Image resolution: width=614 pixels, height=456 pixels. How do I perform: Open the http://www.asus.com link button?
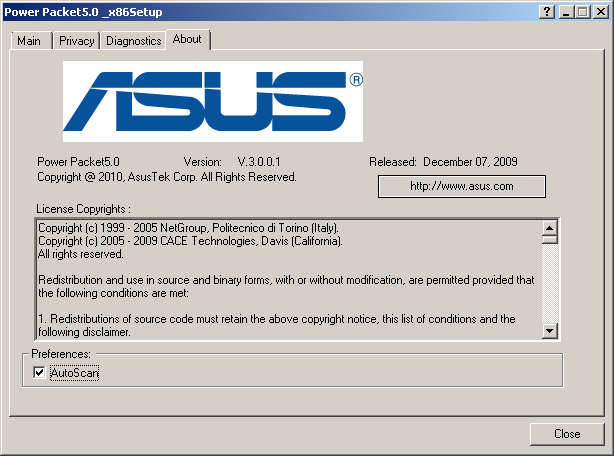[462, 186]
